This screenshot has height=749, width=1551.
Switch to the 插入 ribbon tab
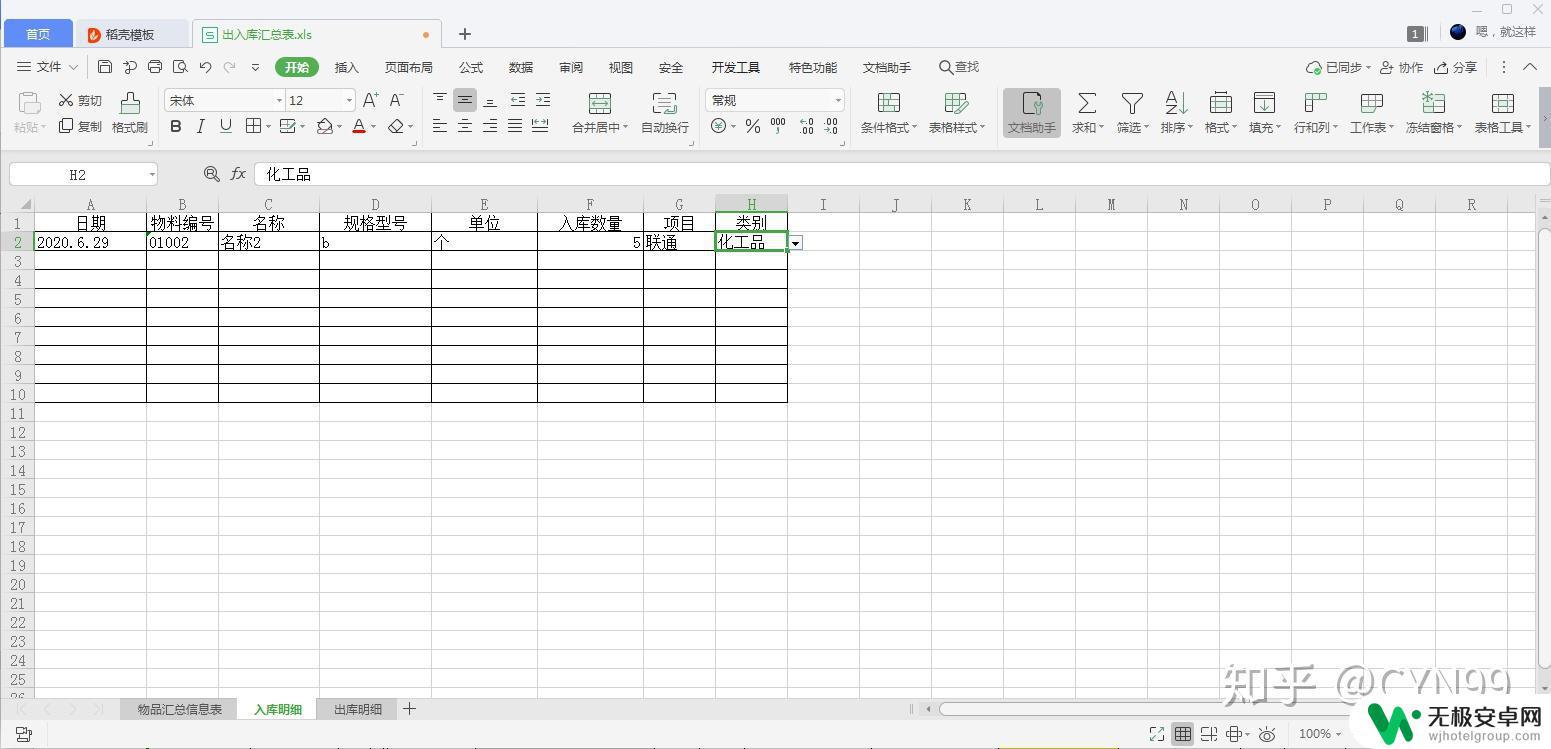tap(347, 67)
